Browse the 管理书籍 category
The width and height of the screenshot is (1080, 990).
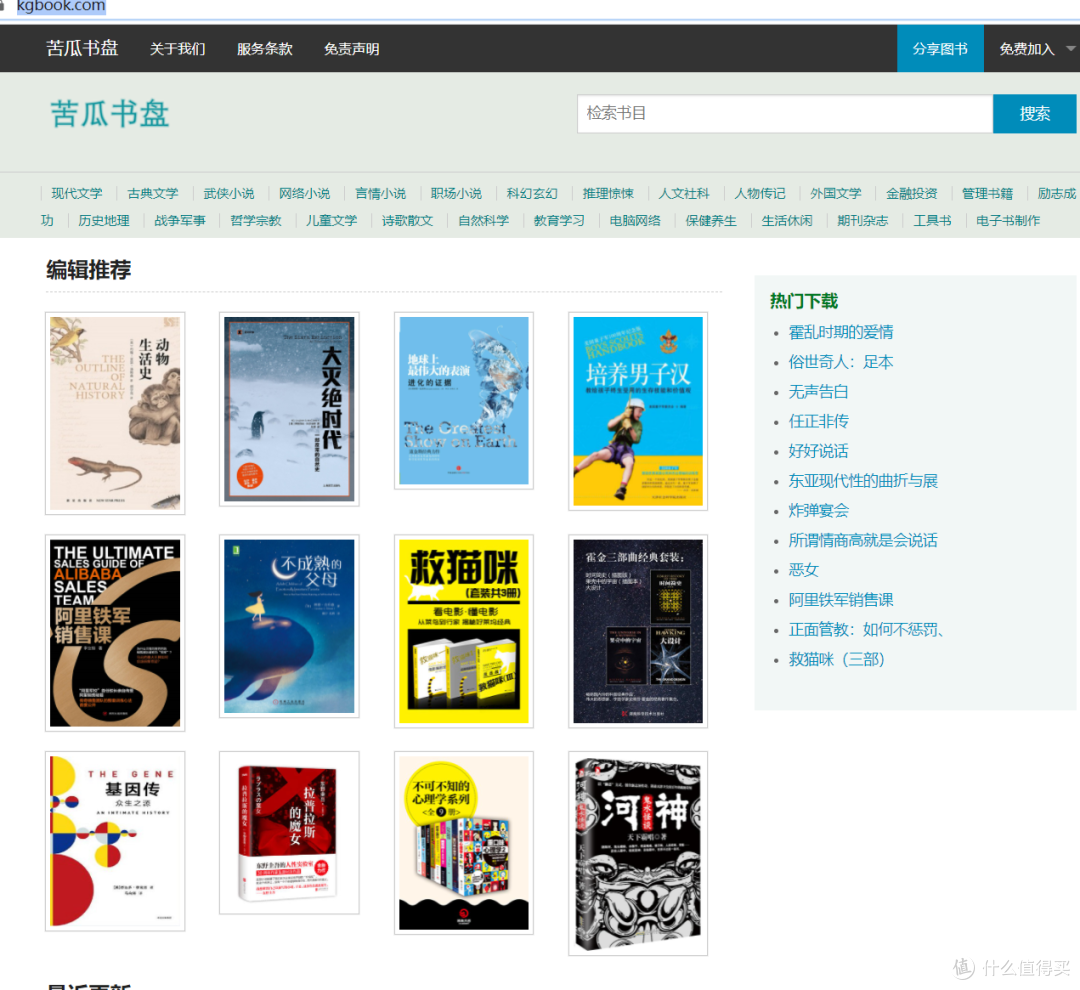(x=987, y=194)
